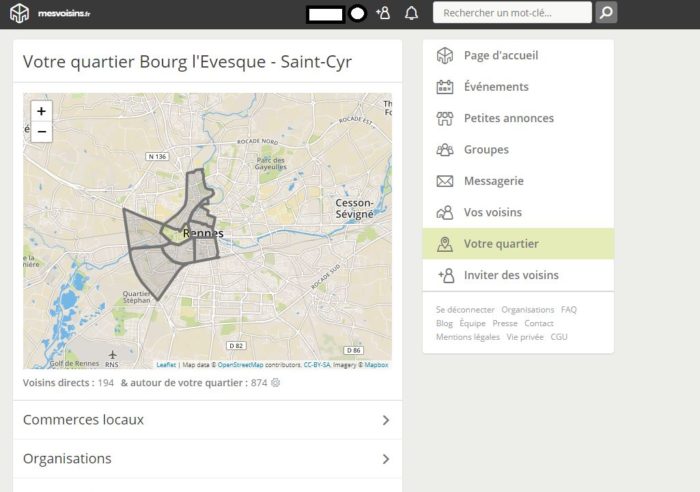Select Groupes in sidebar menu
The width and height of the screenshot is (700, 492).
tap(485, 150)
